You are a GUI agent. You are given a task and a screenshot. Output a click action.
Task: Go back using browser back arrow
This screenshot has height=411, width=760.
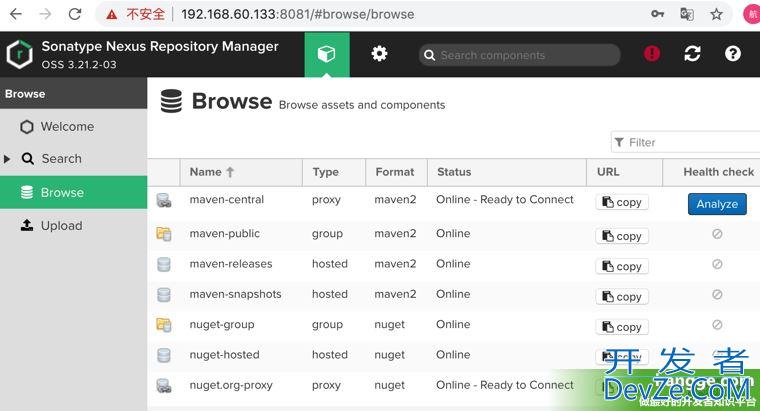point(16,14)
